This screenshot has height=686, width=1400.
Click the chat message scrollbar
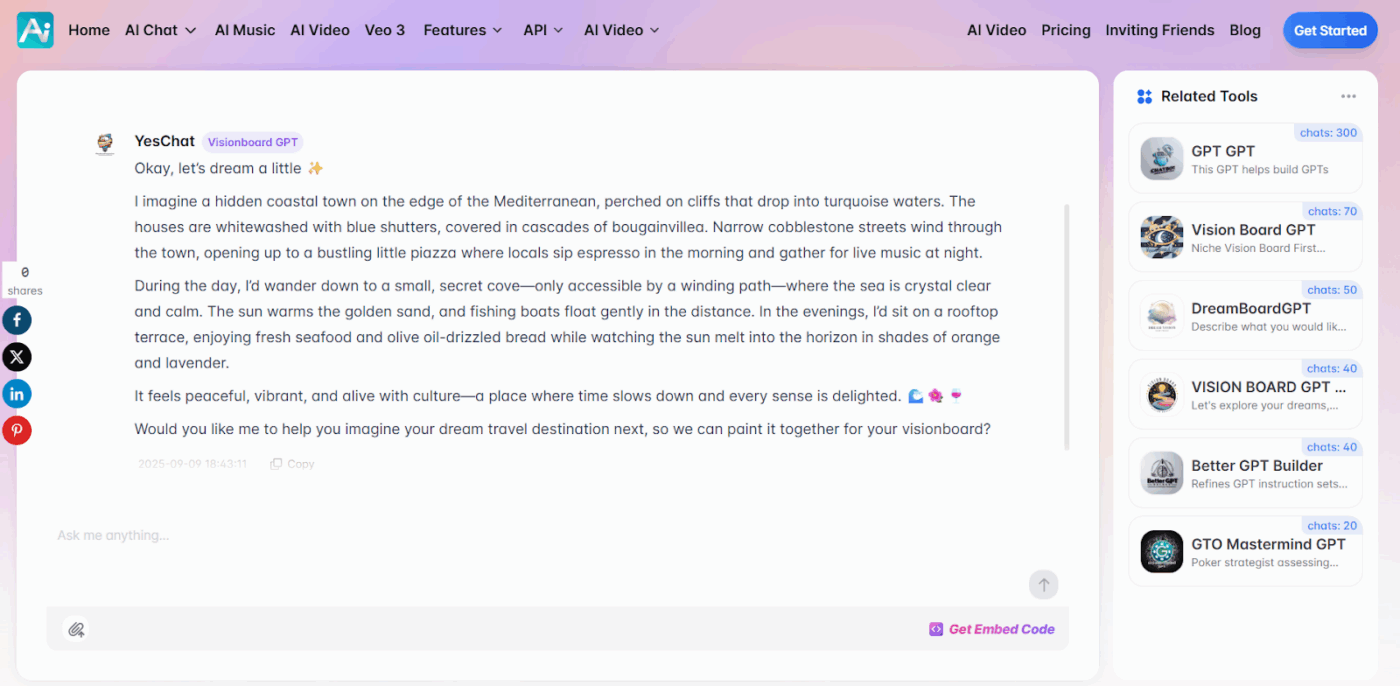pyautogui.click(x=1067, y=327)
